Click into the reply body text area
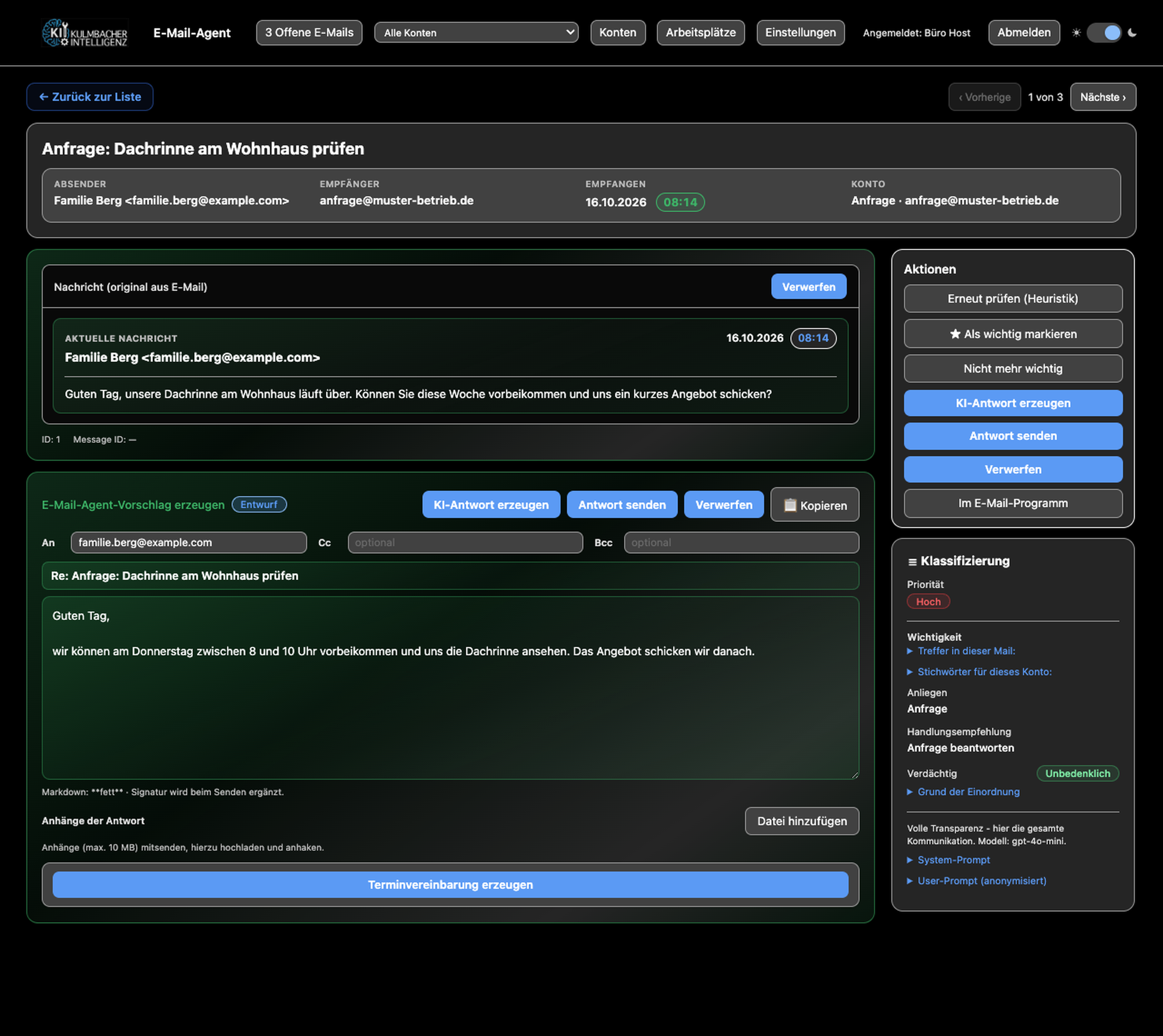The width and height of the screenshot is (1163, 1036). (x=450, y=687)
